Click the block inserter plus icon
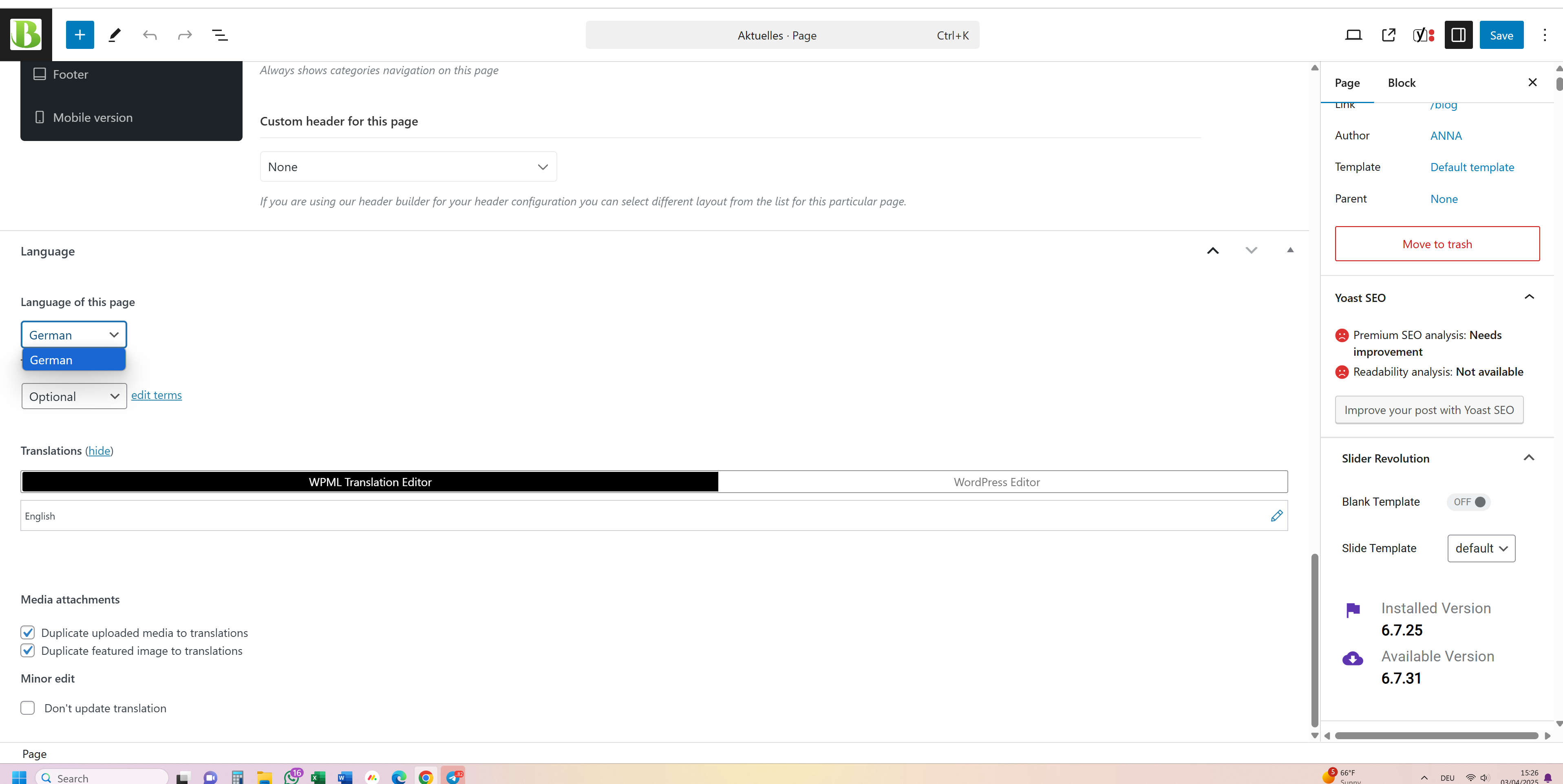The image size is (1563, 784). (x=79, y=35)
